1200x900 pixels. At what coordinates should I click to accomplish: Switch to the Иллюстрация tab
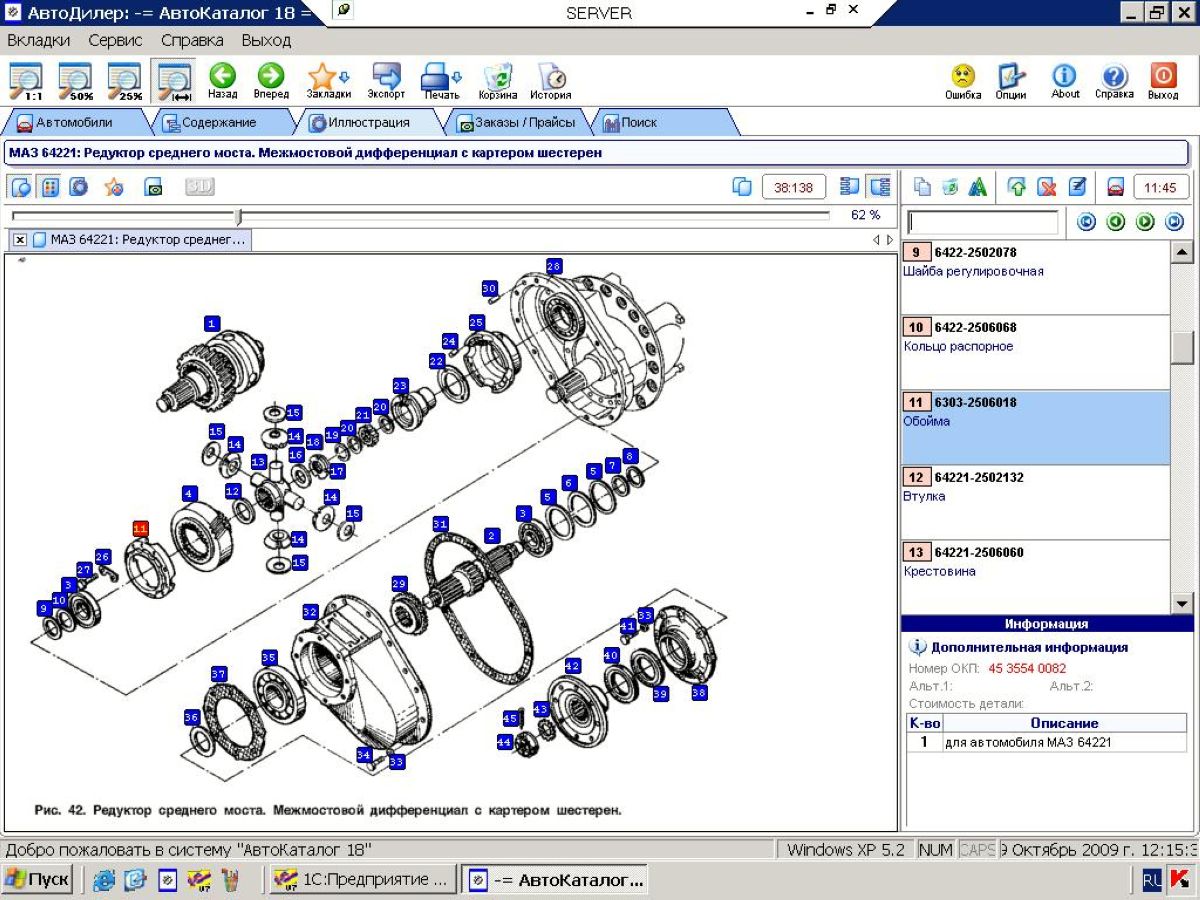pyautogui.click(x=368, y=123)
